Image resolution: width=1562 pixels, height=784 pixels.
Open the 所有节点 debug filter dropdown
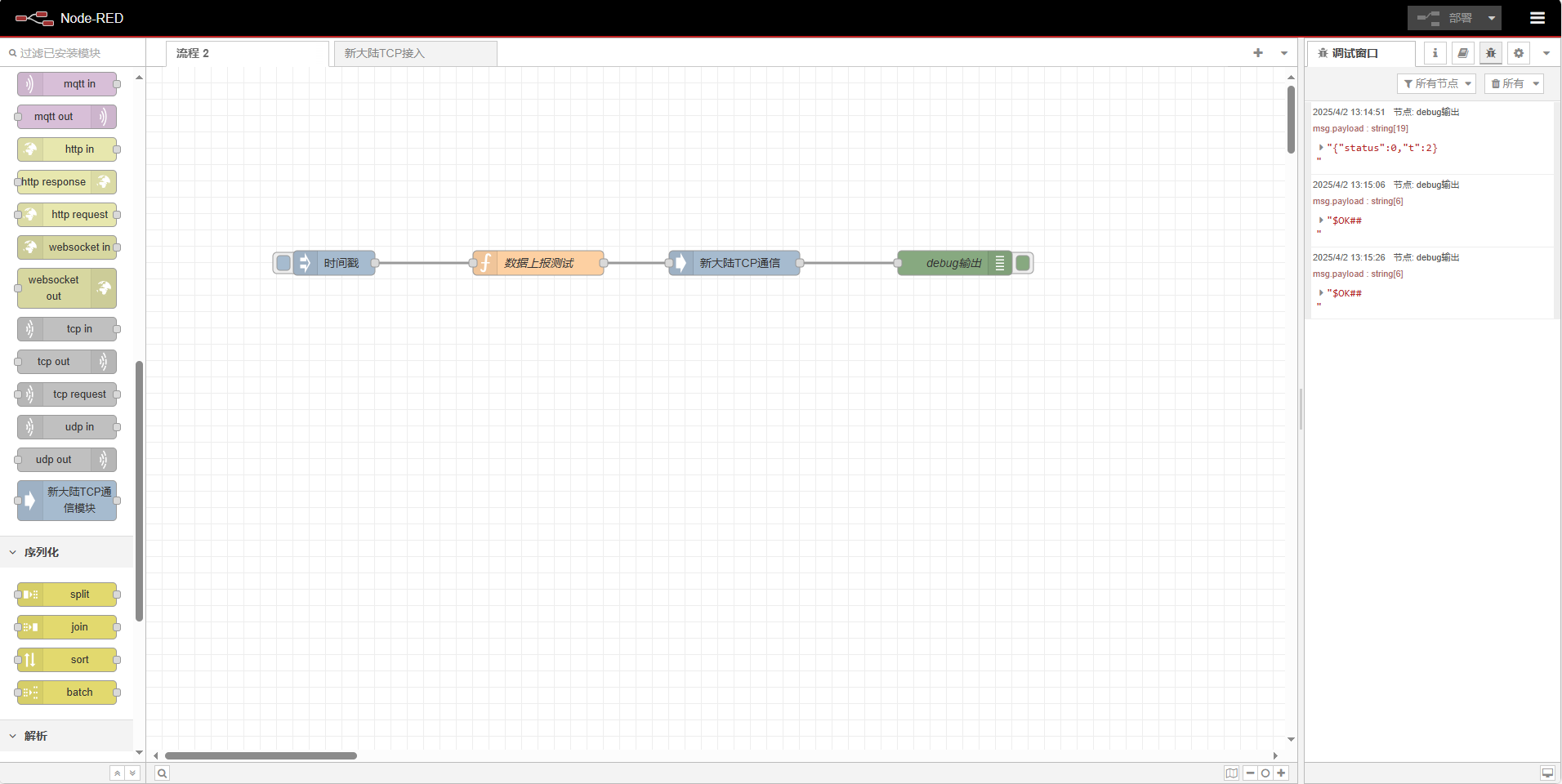pyautogui.click(x=1436, y=83)
